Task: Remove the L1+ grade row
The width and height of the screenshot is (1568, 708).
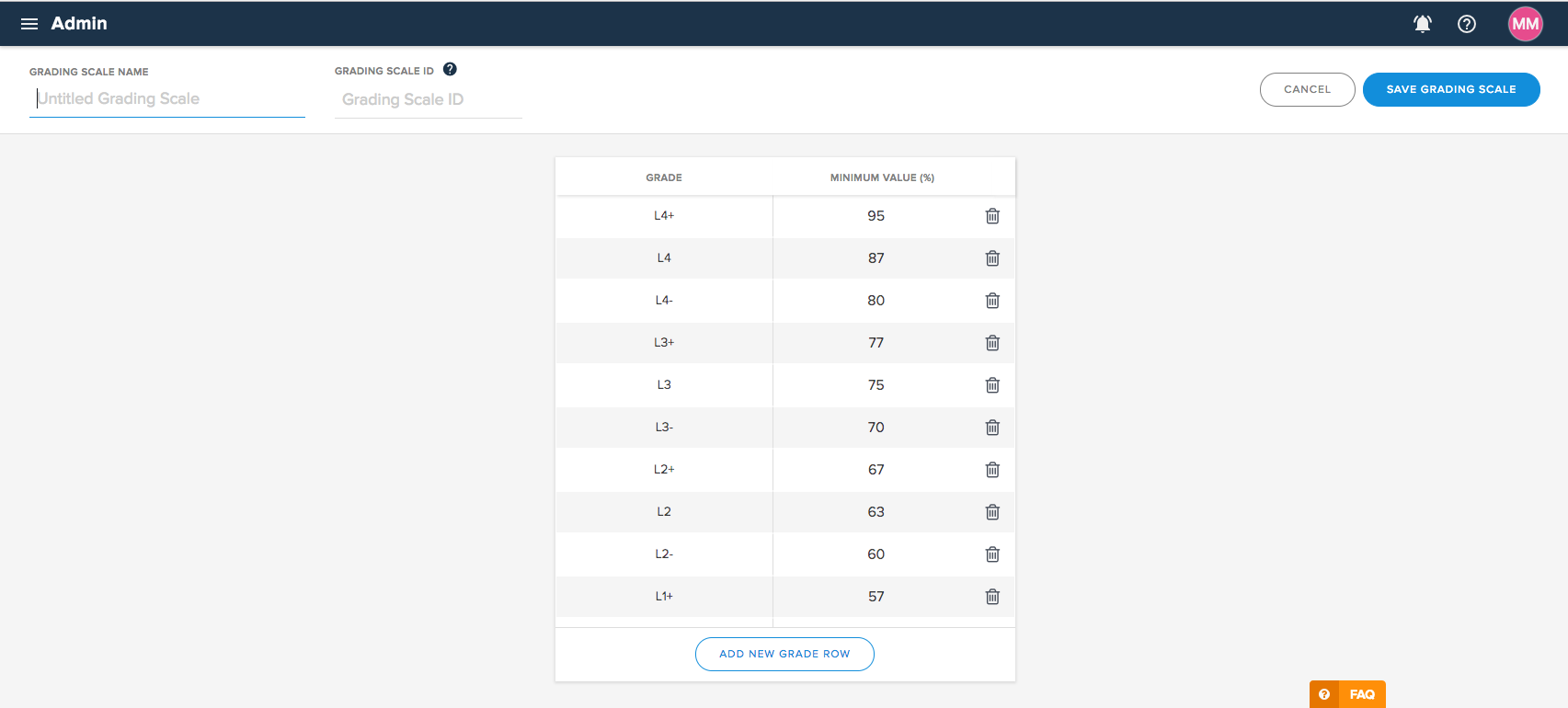Action: 992,597
